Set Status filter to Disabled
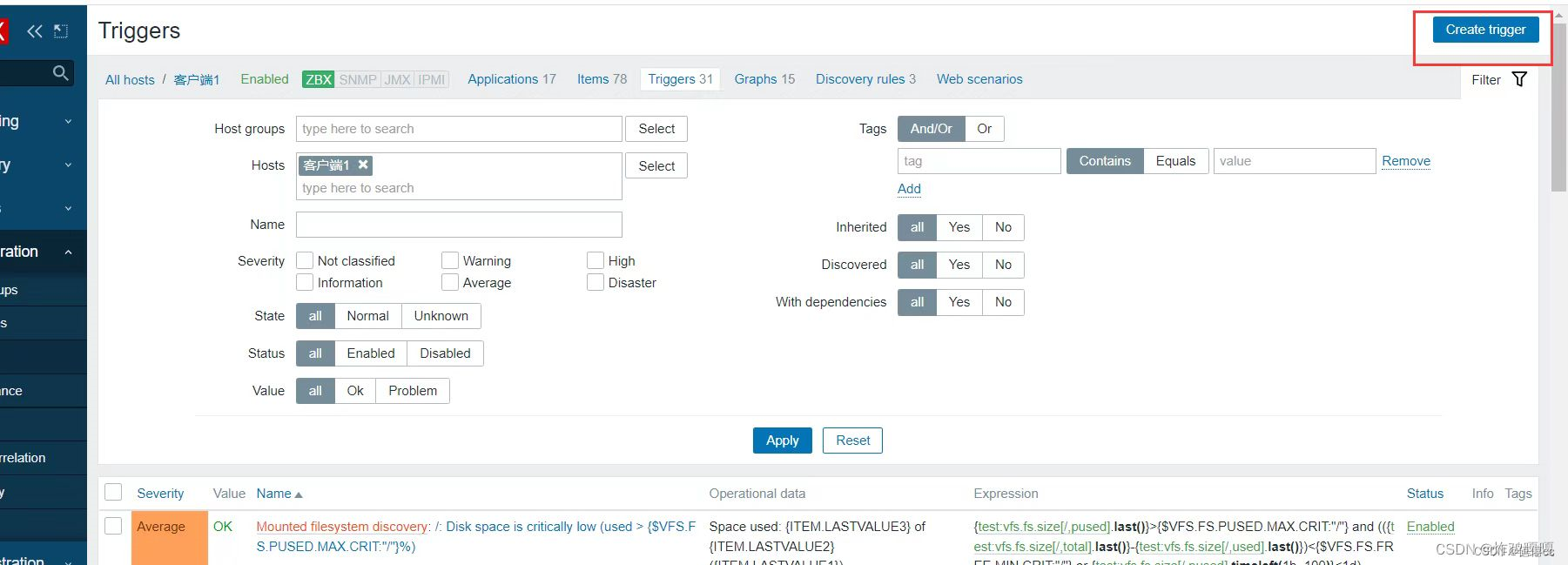 (445, 353)
